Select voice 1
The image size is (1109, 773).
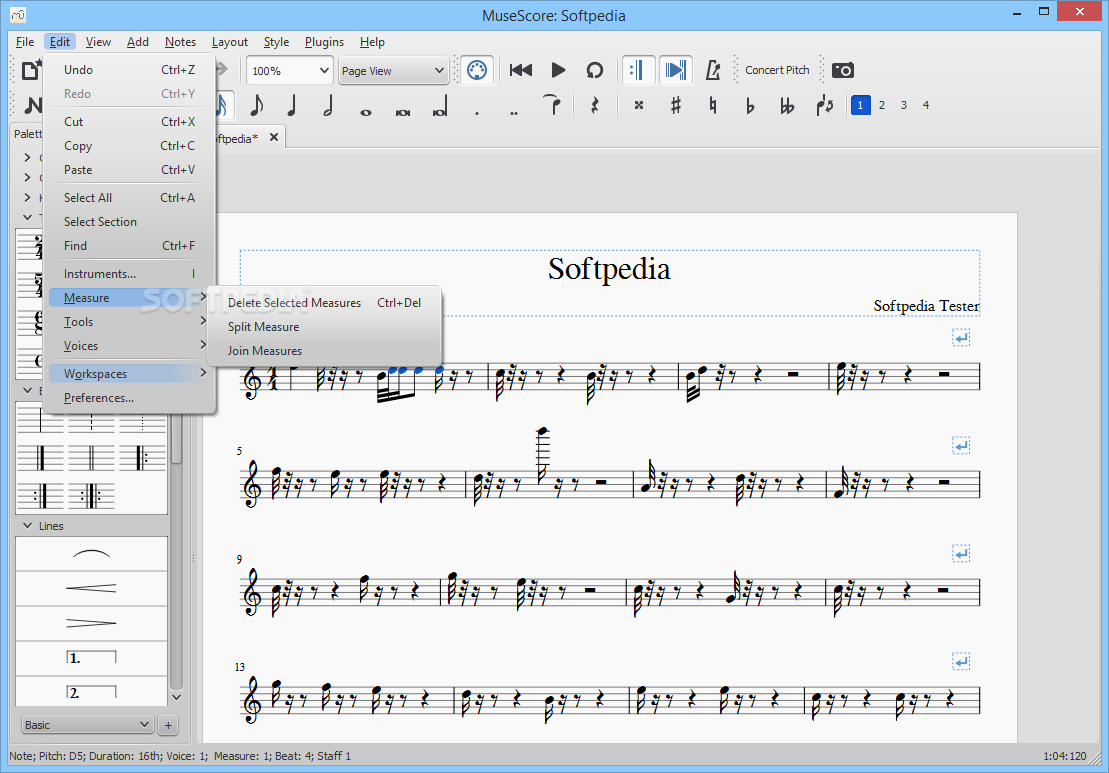(x=860, y=105)
